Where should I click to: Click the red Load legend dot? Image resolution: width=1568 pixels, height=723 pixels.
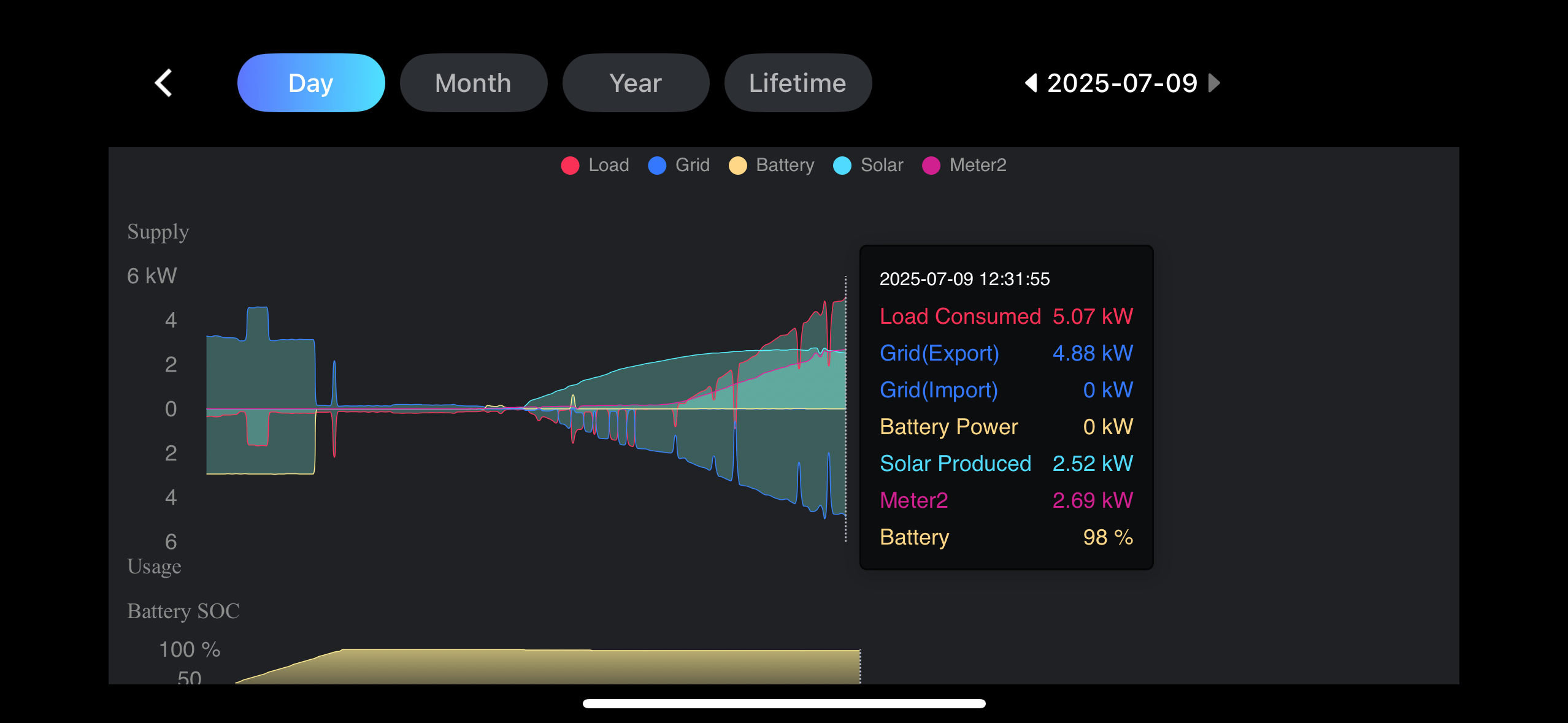570,166
